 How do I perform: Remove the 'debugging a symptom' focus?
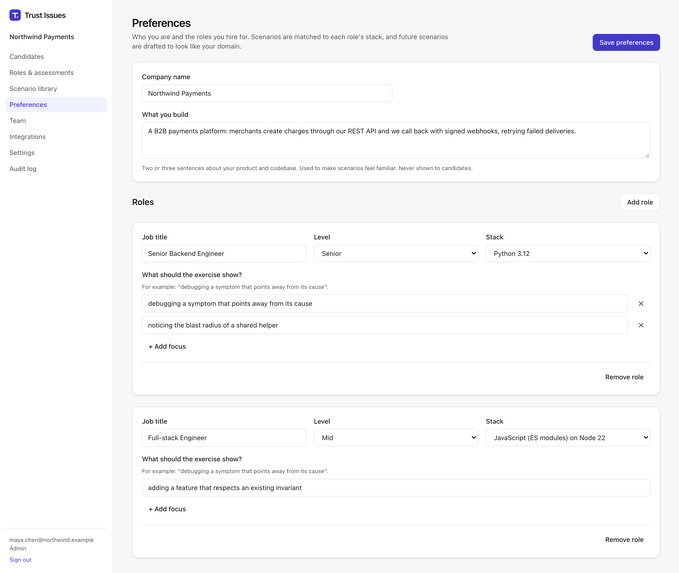pyautogui.click(x=641, y=304)
